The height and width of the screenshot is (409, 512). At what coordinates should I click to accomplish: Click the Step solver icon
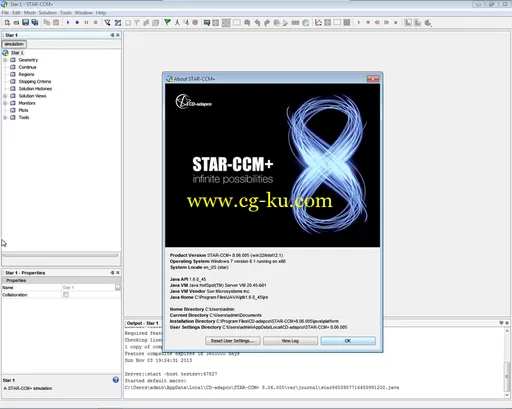point(186,22)
